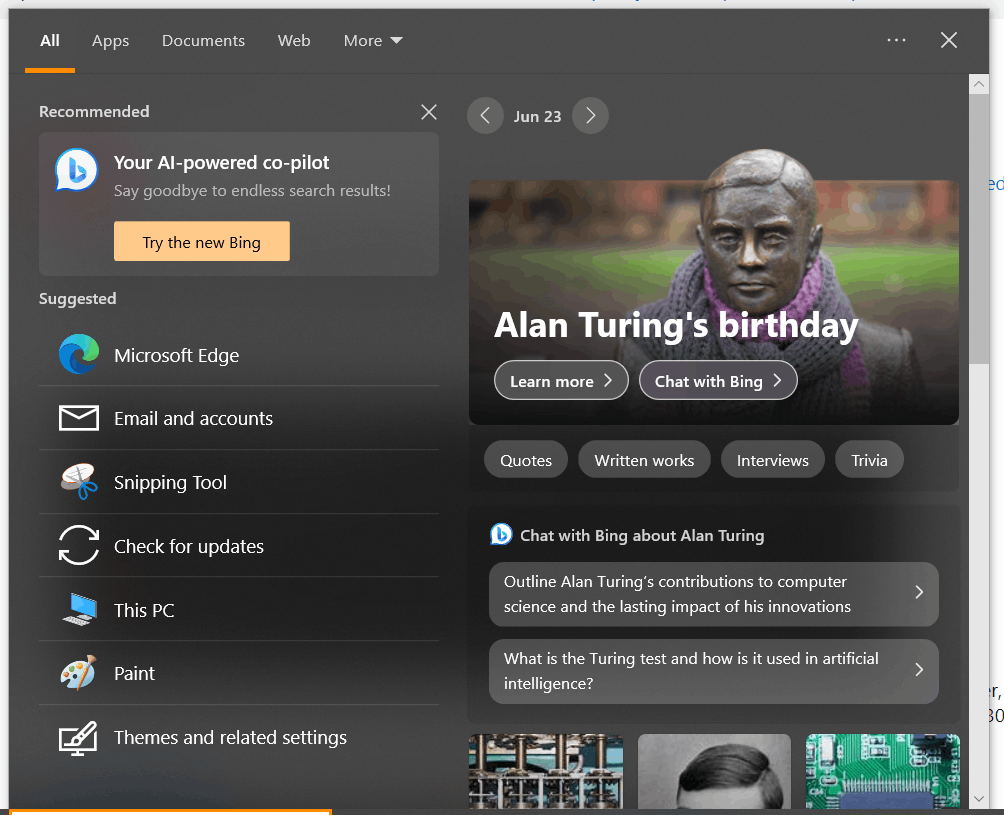Switch to the Apps tab
The image size is (1004, 815).
coord(110,41)
